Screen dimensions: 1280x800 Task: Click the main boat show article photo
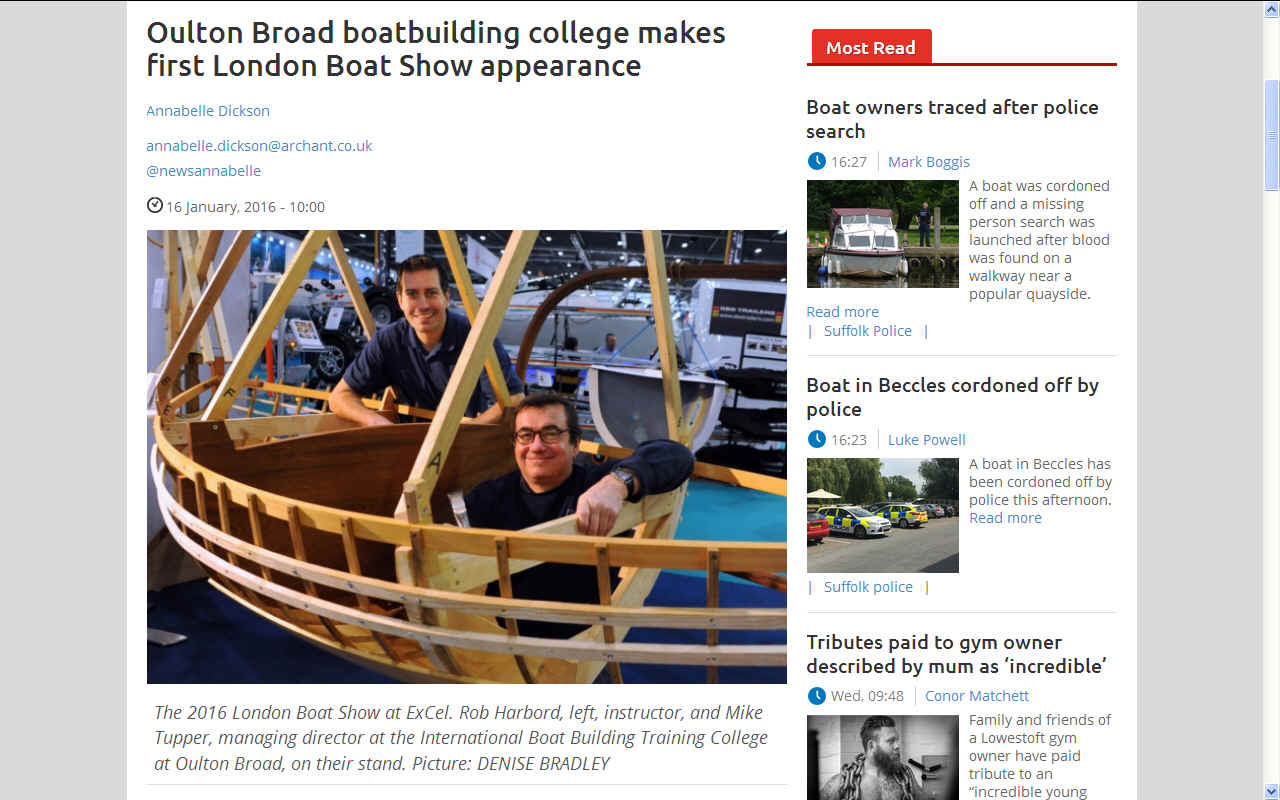coord(467,457)
